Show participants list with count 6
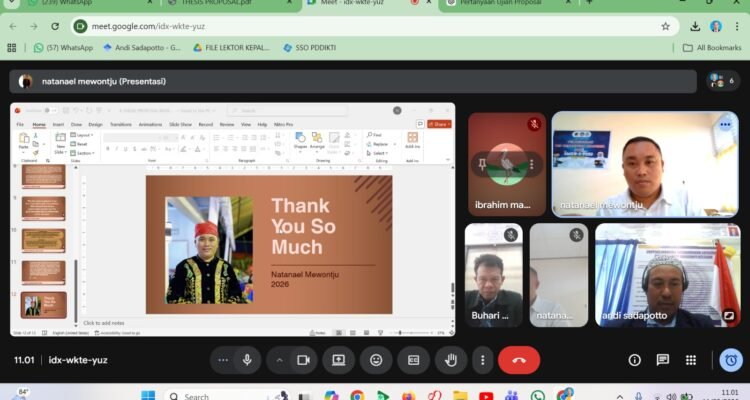This screenshot has width=750, height=400. (x=721, y=81)
